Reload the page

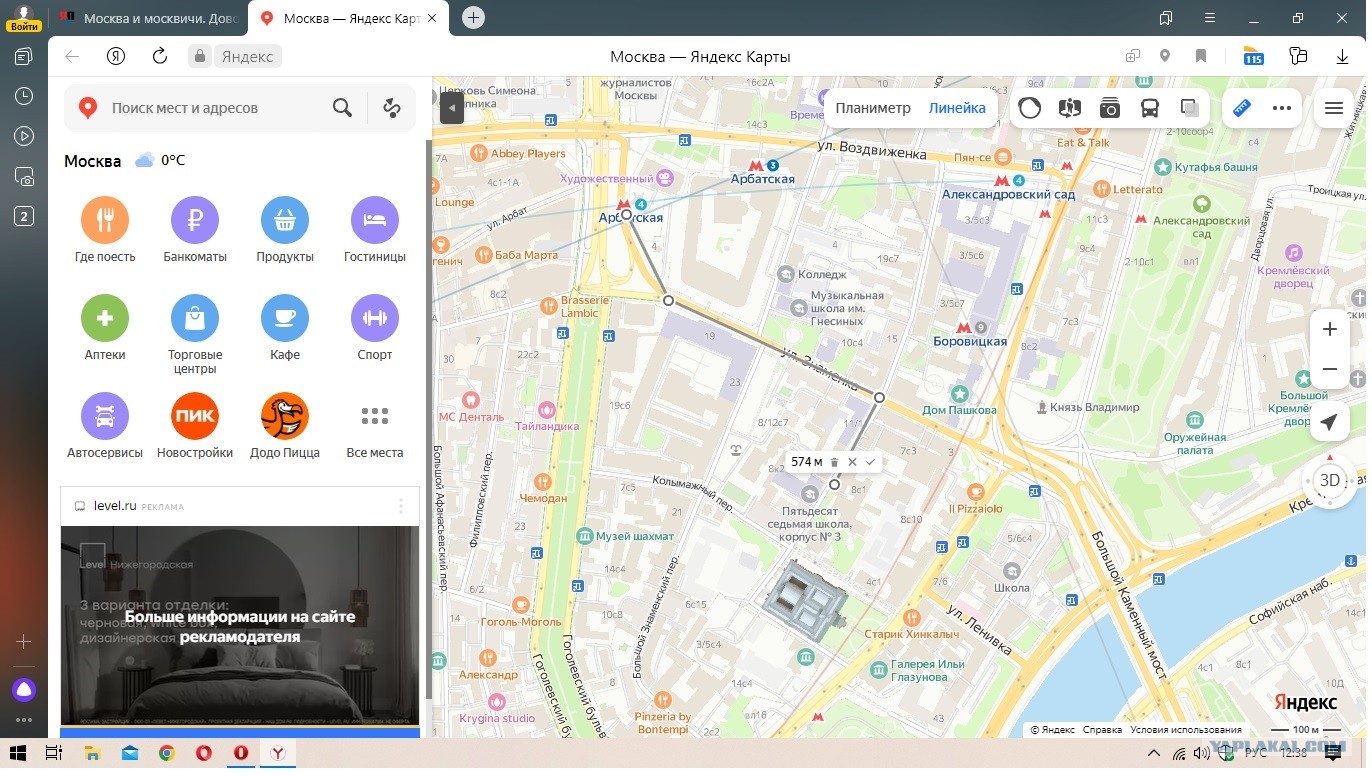tap(160, 56)
